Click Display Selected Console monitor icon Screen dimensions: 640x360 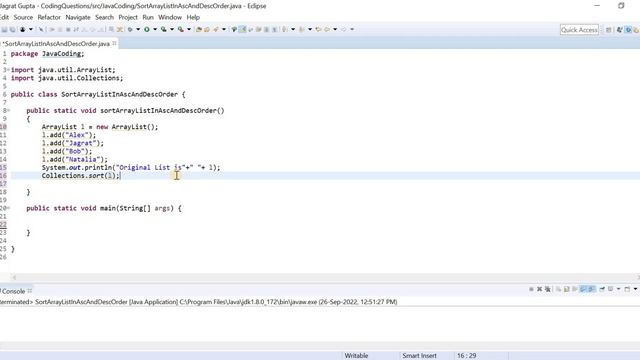611,289
